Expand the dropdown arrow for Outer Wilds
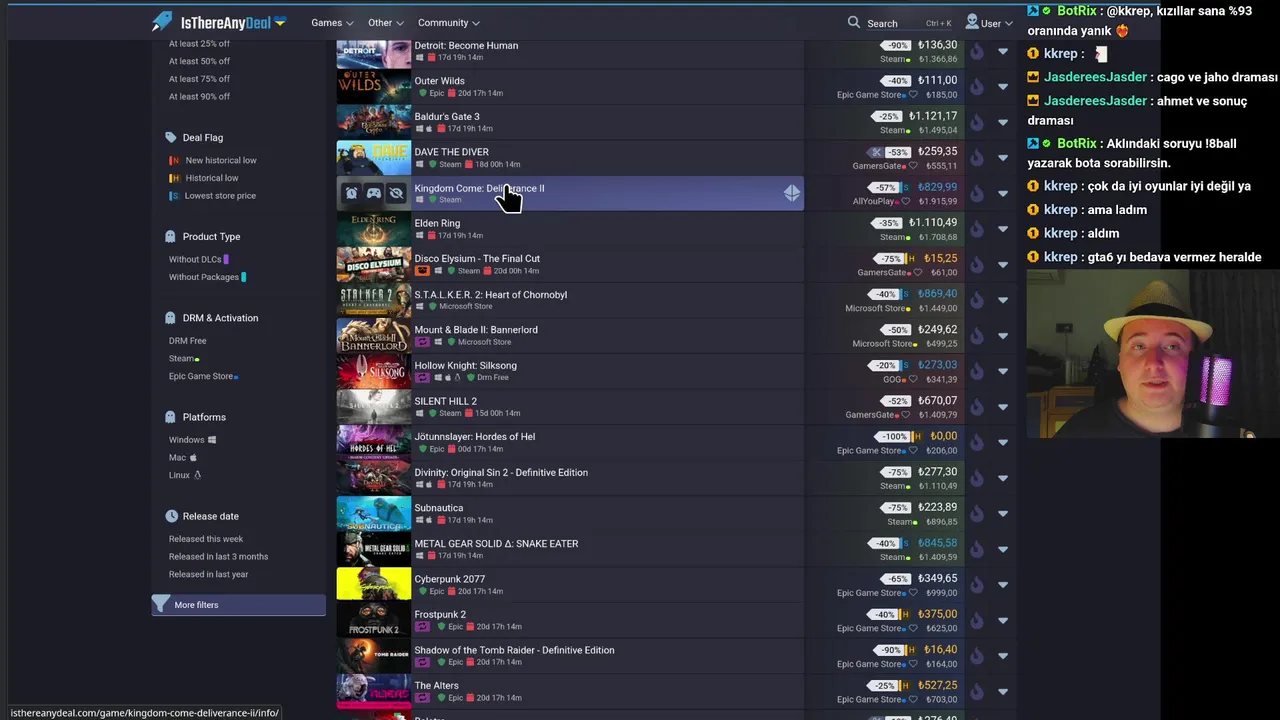Viewport: 1280px width, 720px height. coord(1003,87)
